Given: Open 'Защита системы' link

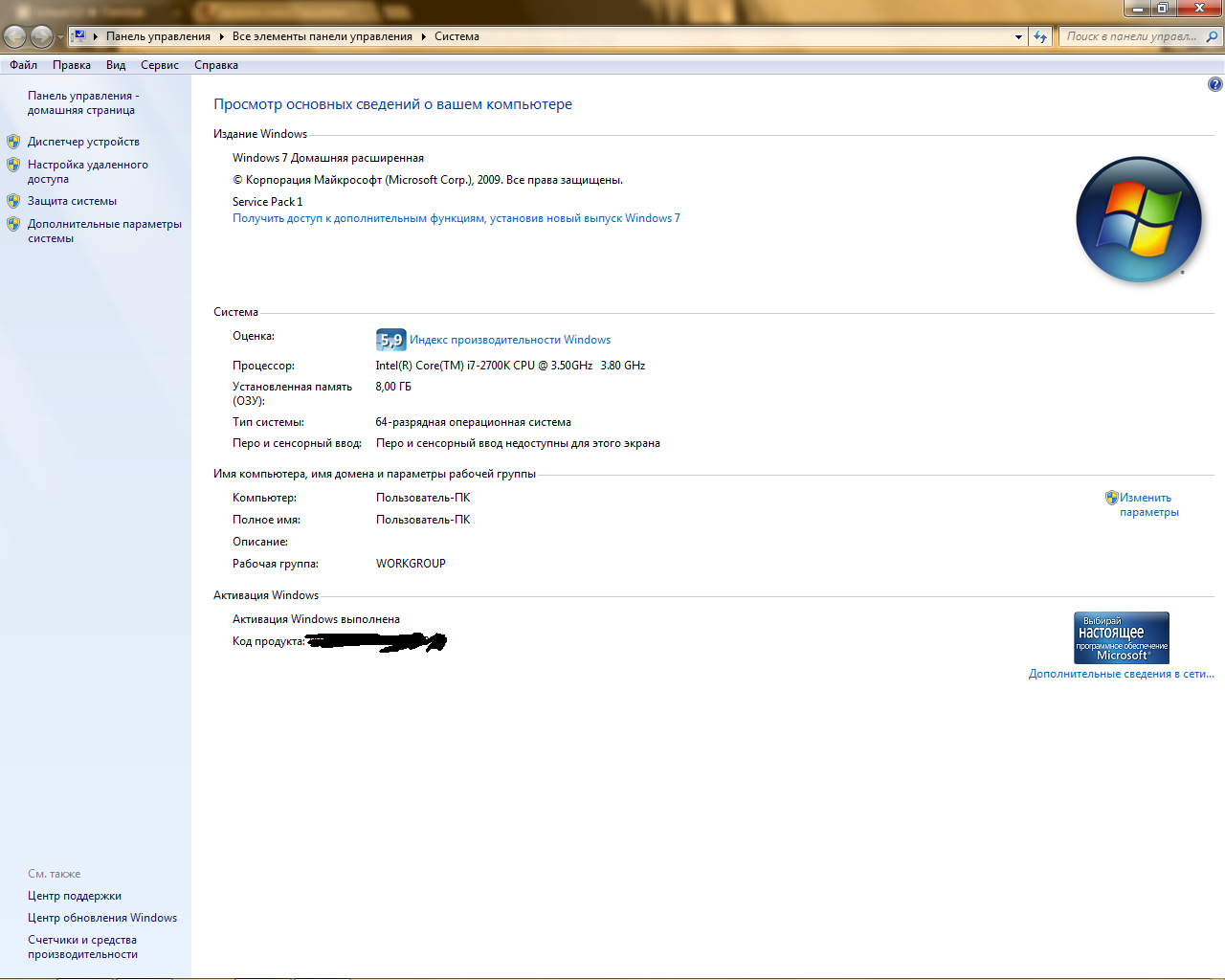Looking at the screenshot, I should [72, 201].
